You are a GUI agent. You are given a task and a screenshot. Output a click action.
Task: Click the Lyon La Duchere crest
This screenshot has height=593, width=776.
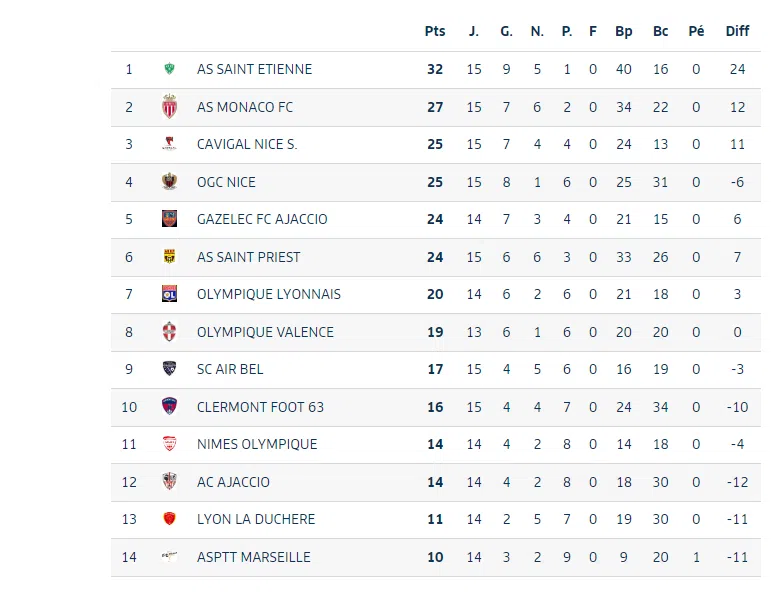pos(169,519)
